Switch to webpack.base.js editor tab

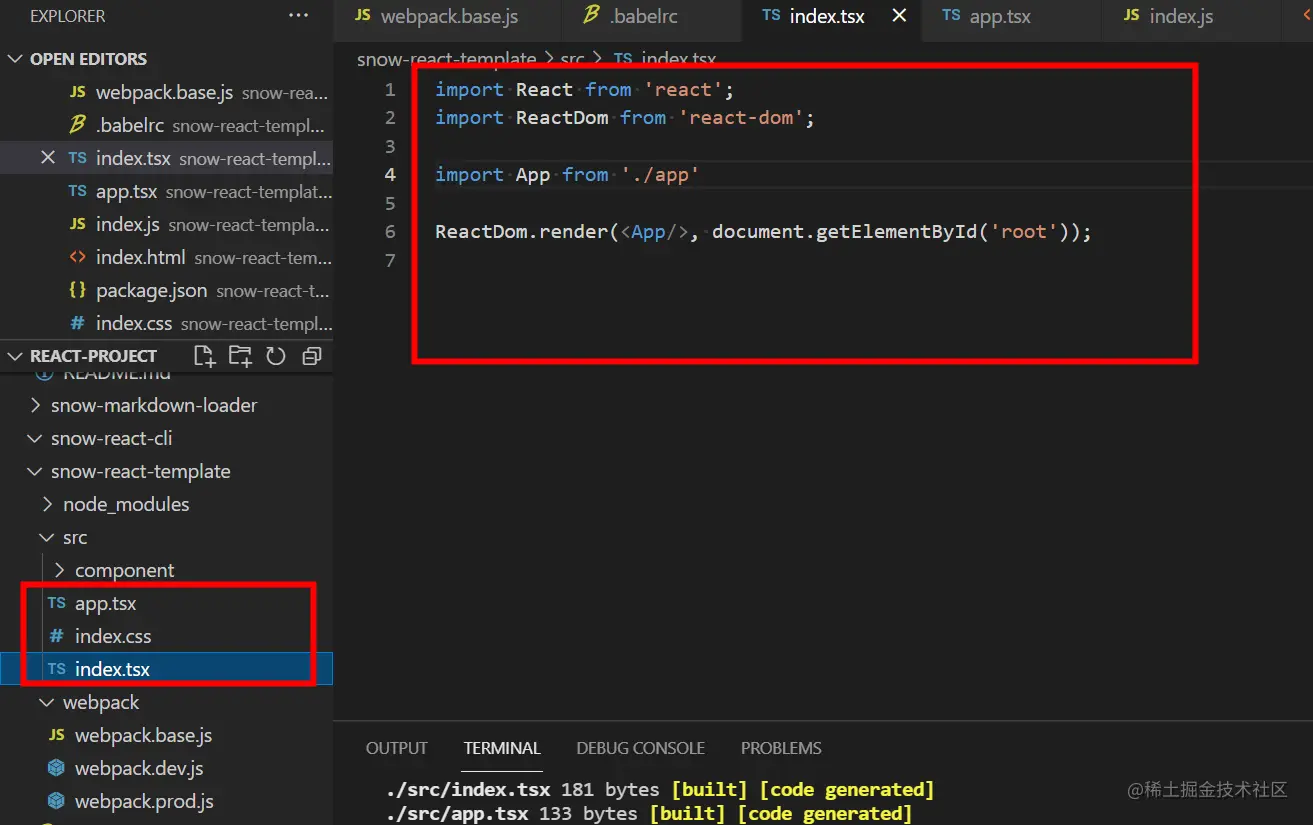(449, 17)
